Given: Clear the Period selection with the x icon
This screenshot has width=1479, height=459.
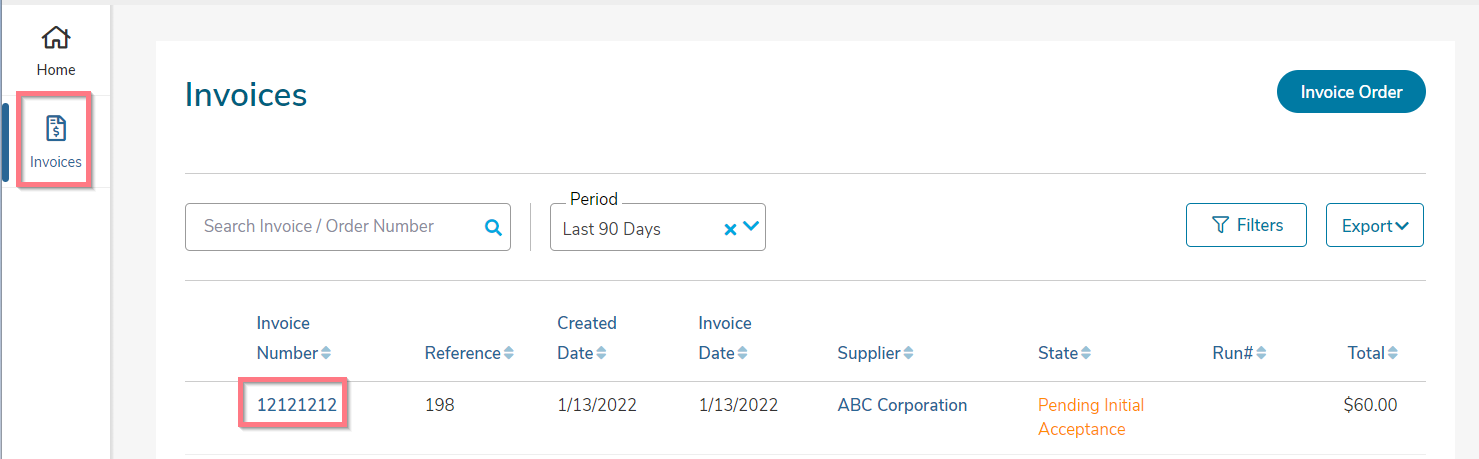Looking at the screenshot, I should (x=730, y=229).
